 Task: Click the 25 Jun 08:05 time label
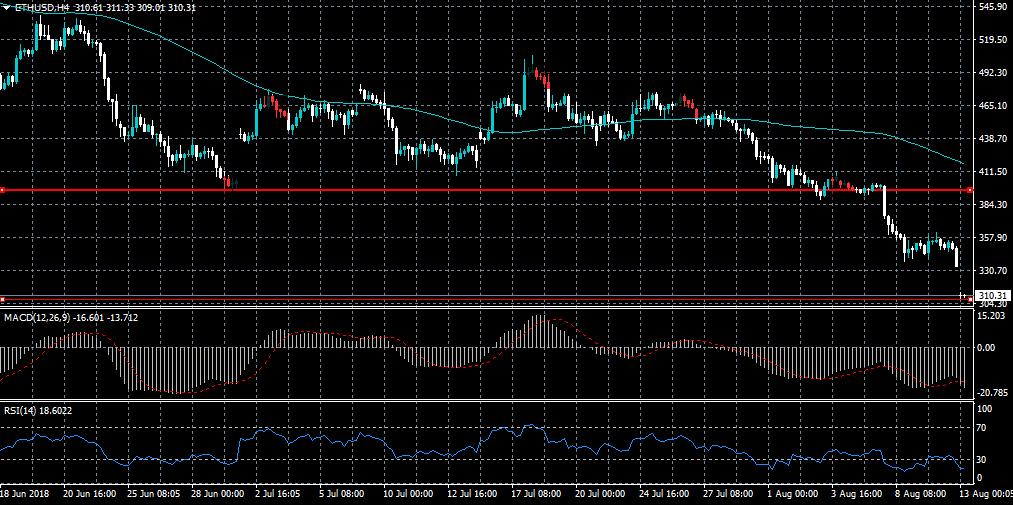[154, 493]
